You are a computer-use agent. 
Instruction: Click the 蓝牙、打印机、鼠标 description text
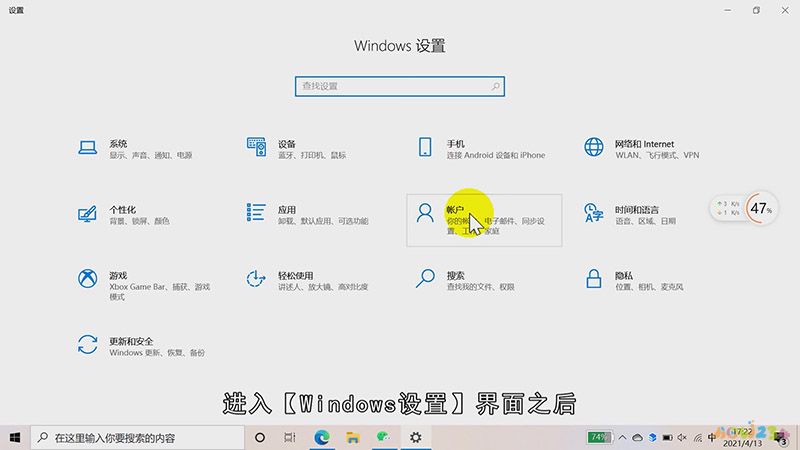(312, 156)
